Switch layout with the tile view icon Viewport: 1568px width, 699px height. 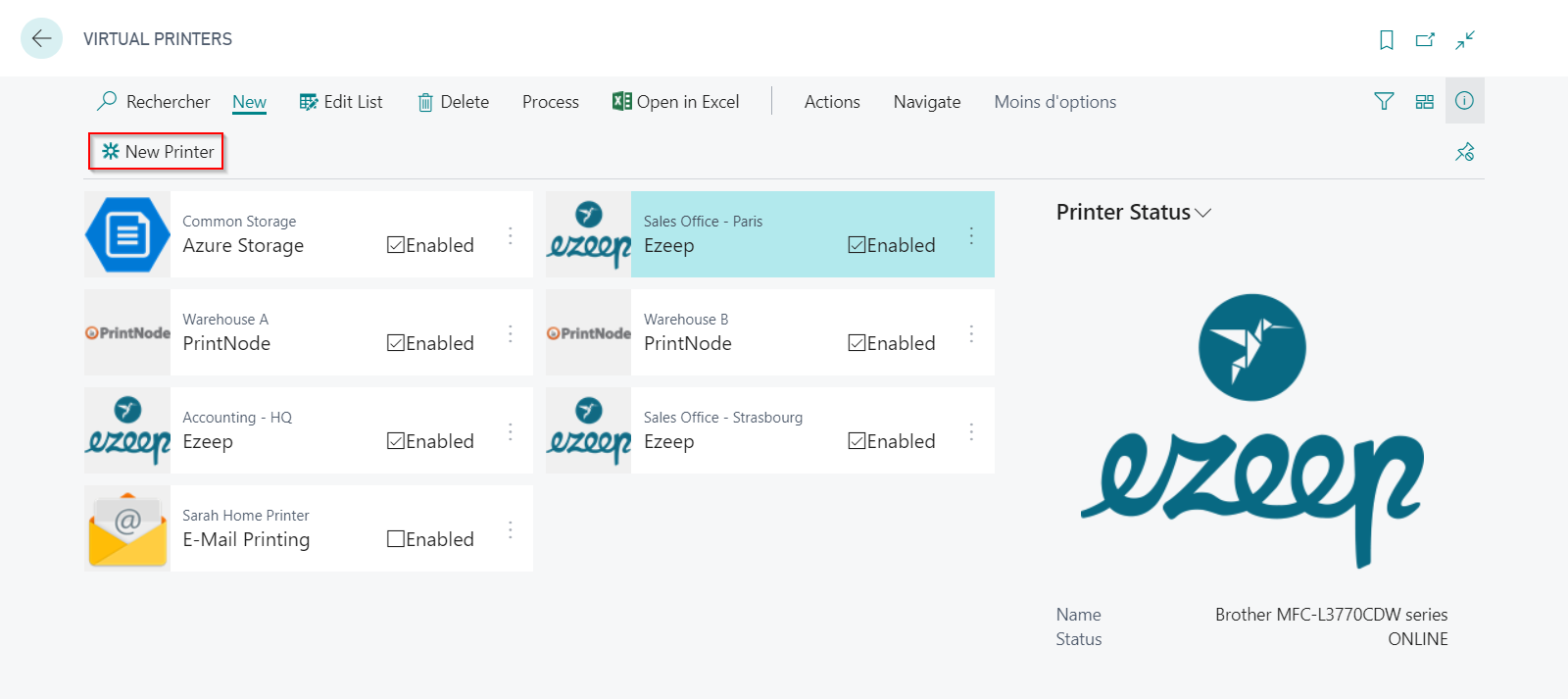[x=1424, y=101]
